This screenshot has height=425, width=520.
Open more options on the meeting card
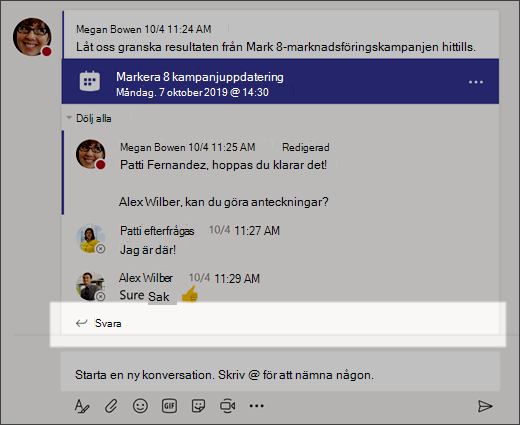476,82
